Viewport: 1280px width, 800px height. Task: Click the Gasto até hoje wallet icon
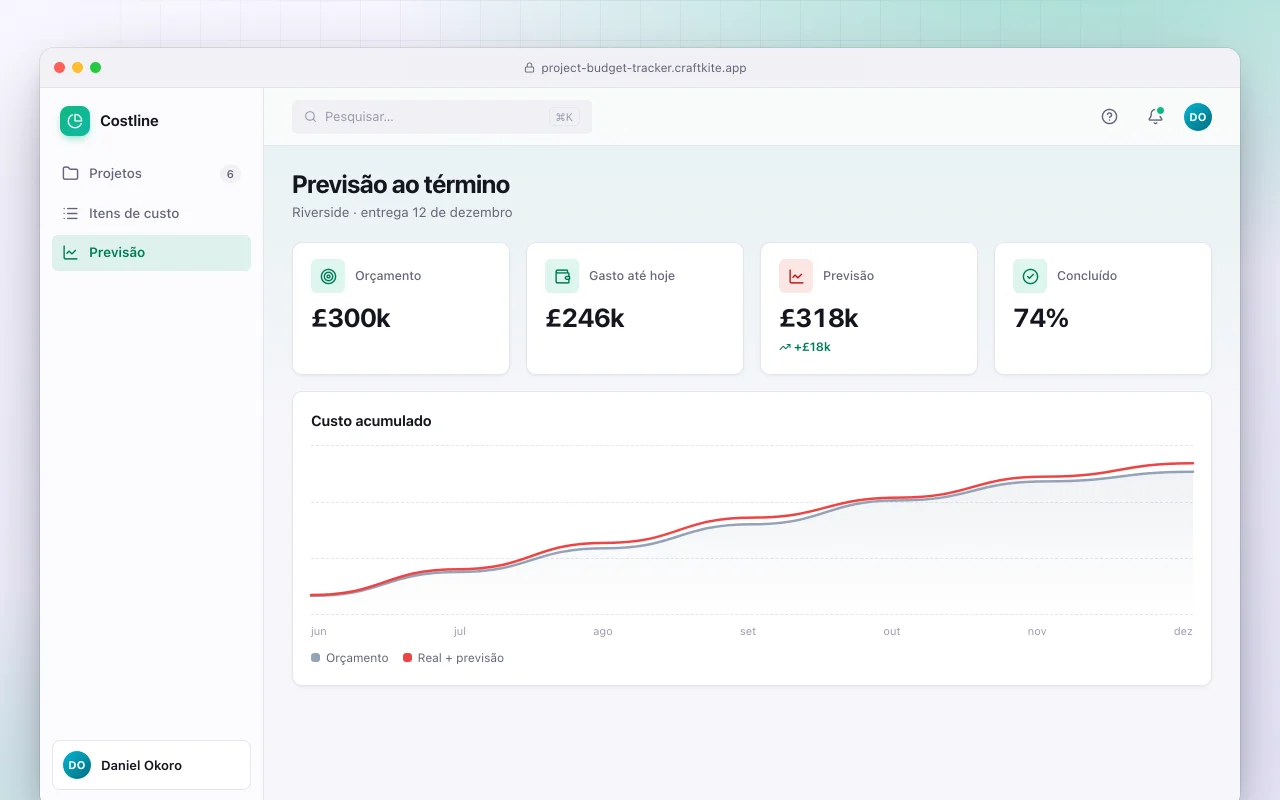point(562,276)
